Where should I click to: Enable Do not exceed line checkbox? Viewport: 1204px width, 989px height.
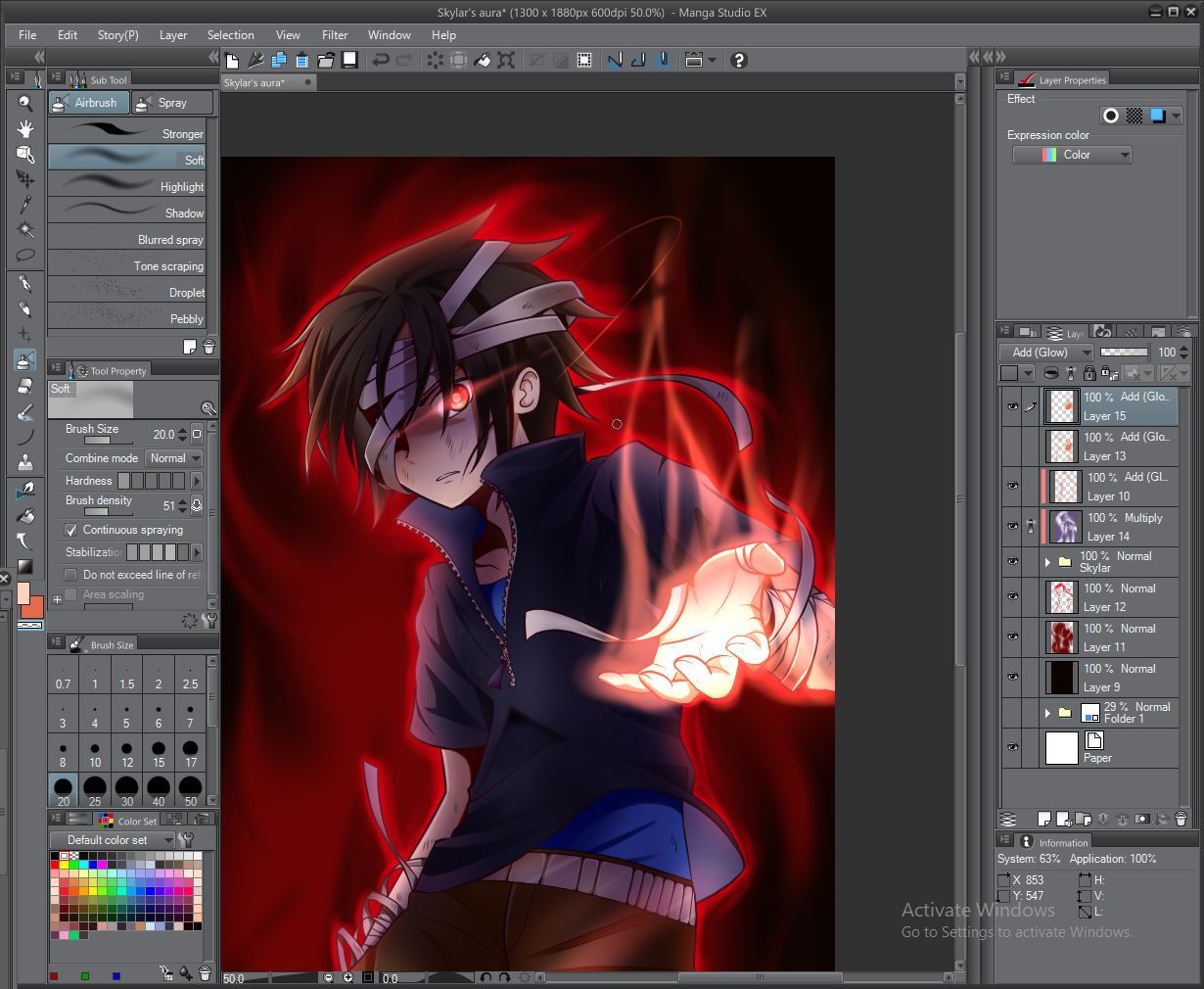coord(70,575)
